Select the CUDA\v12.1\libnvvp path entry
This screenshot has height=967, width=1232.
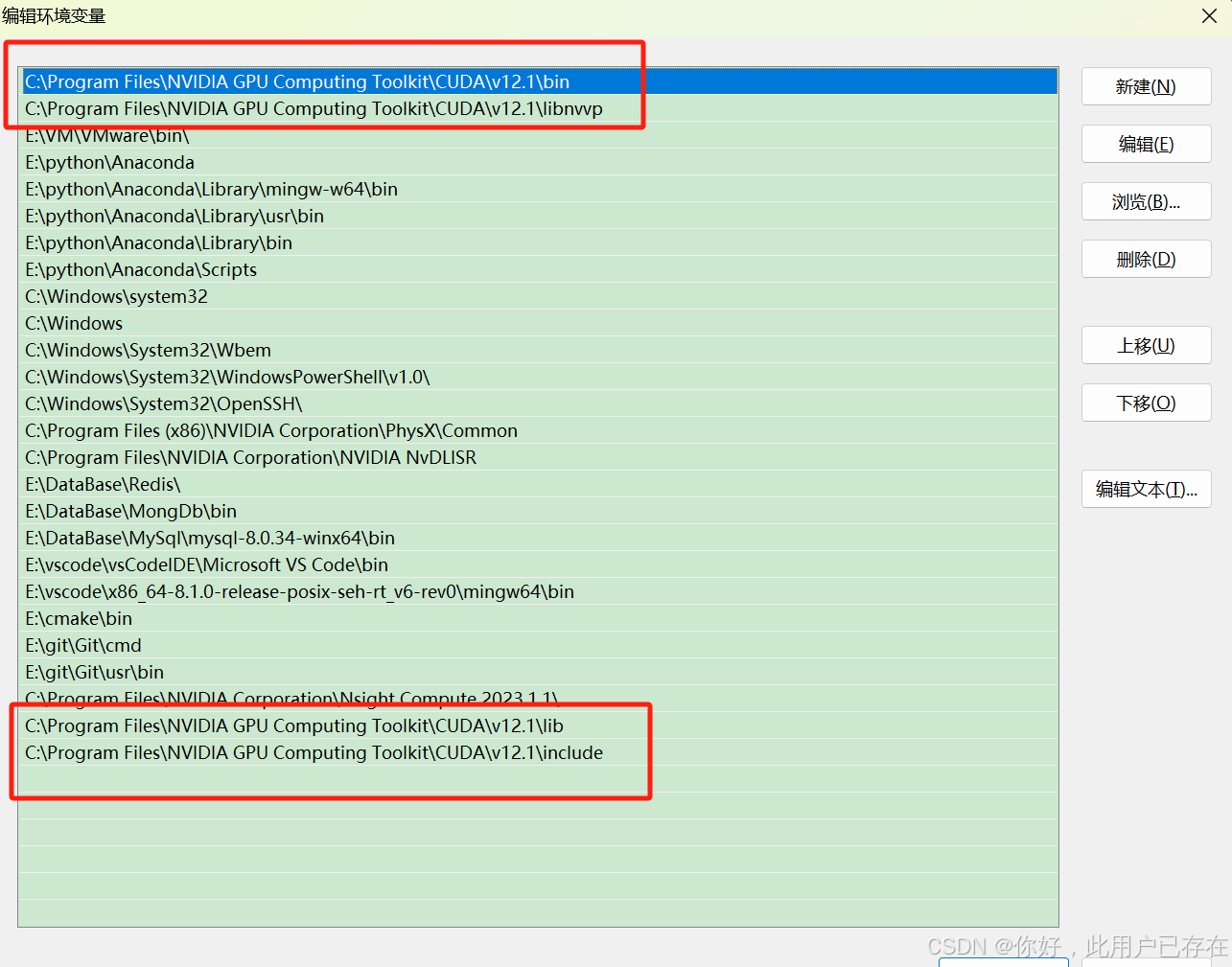[538, 108]
